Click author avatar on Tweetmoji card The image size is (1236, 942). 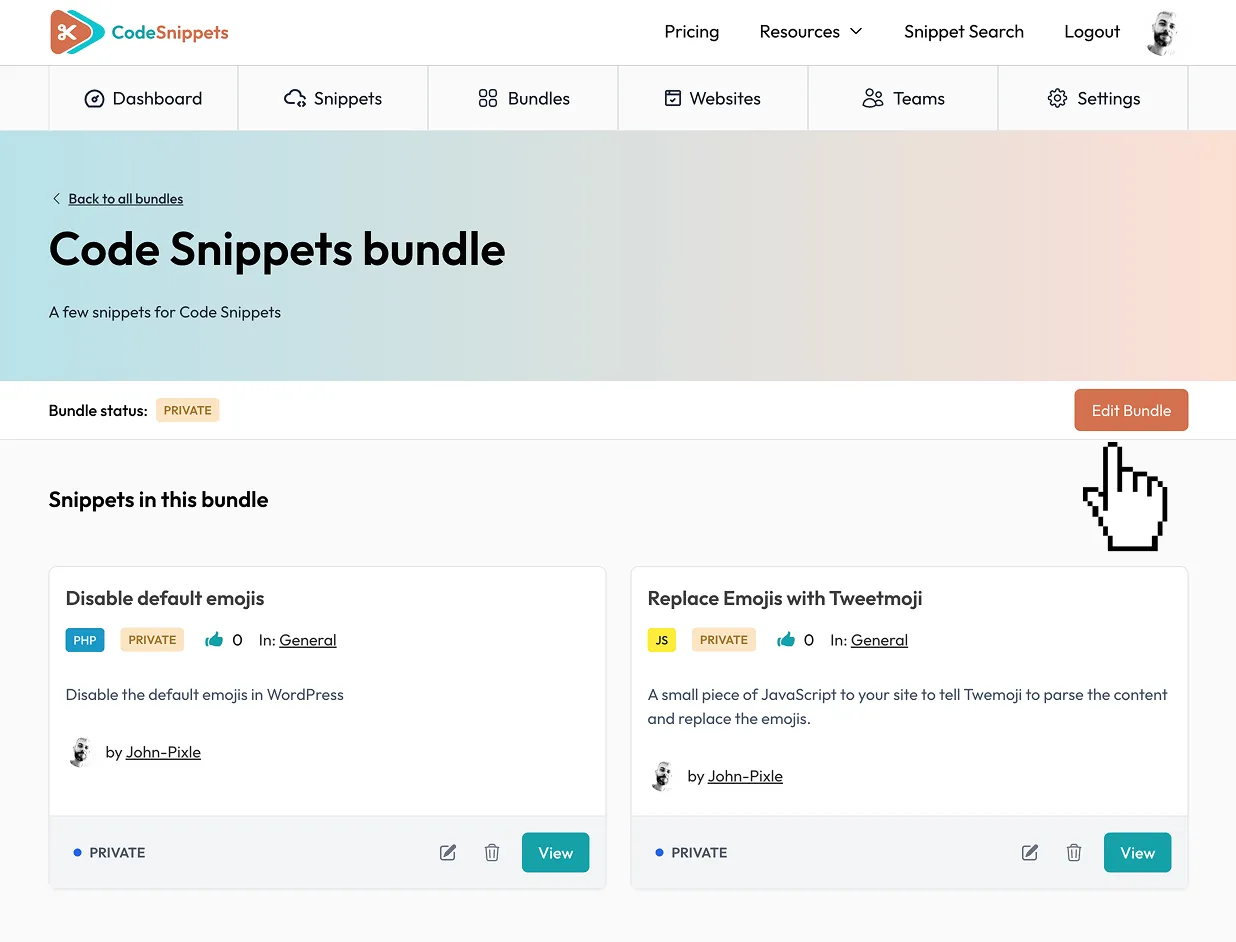[662, 776]
